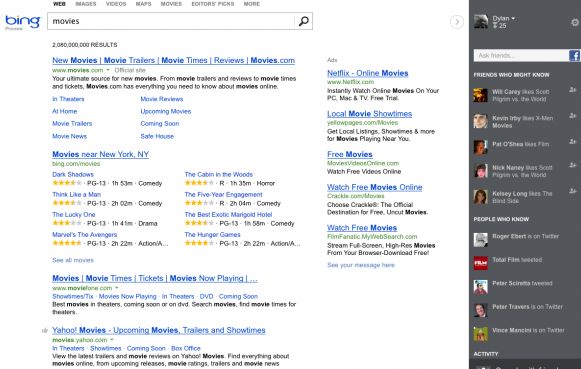Open Dylan's profile picture
Image resolution: width=581 pixels, height=369 pixels.
click(x=481, y=21)
